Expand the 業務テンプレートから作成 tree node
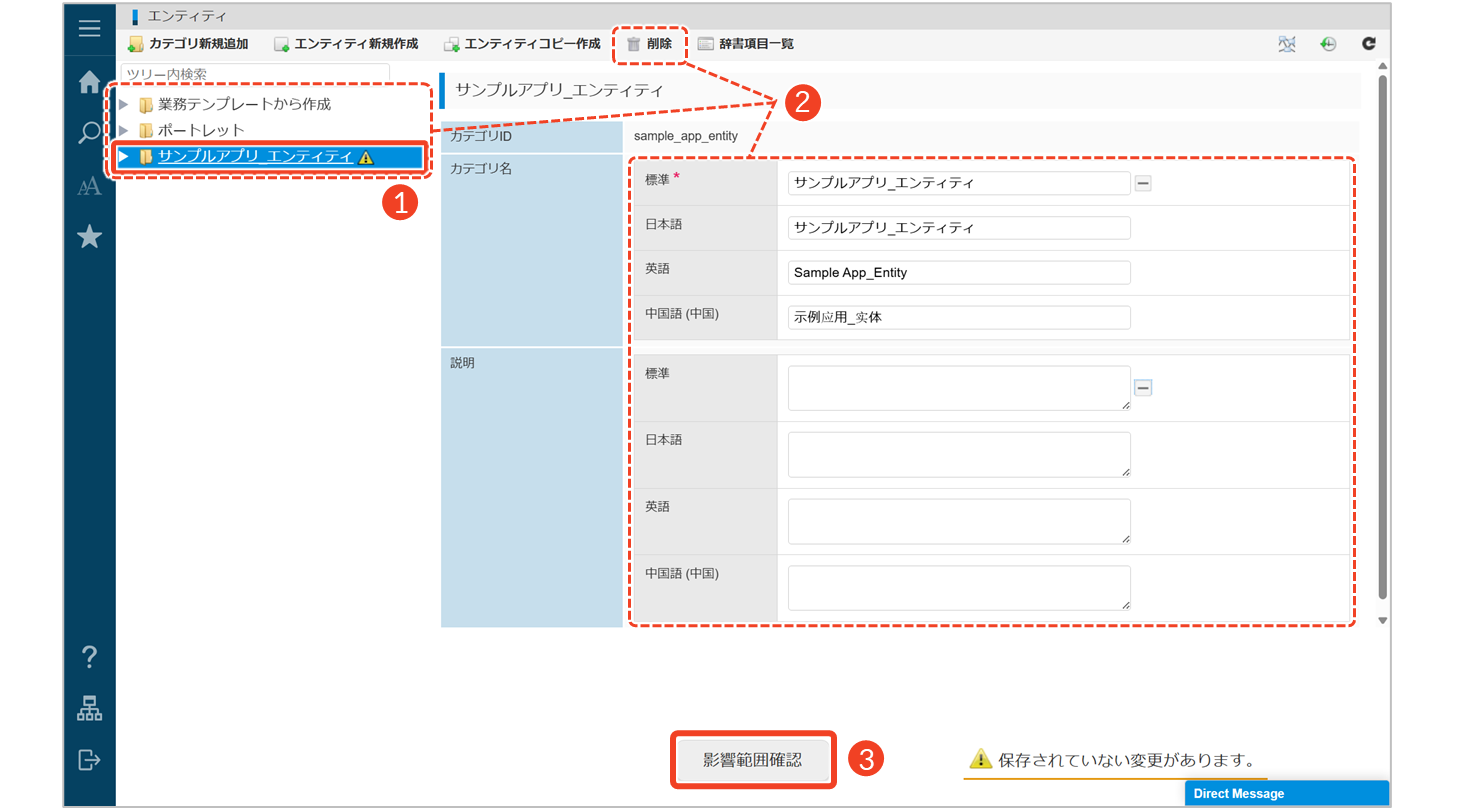The height and width of the screenshot is (809, 1459). click(124, 104)
